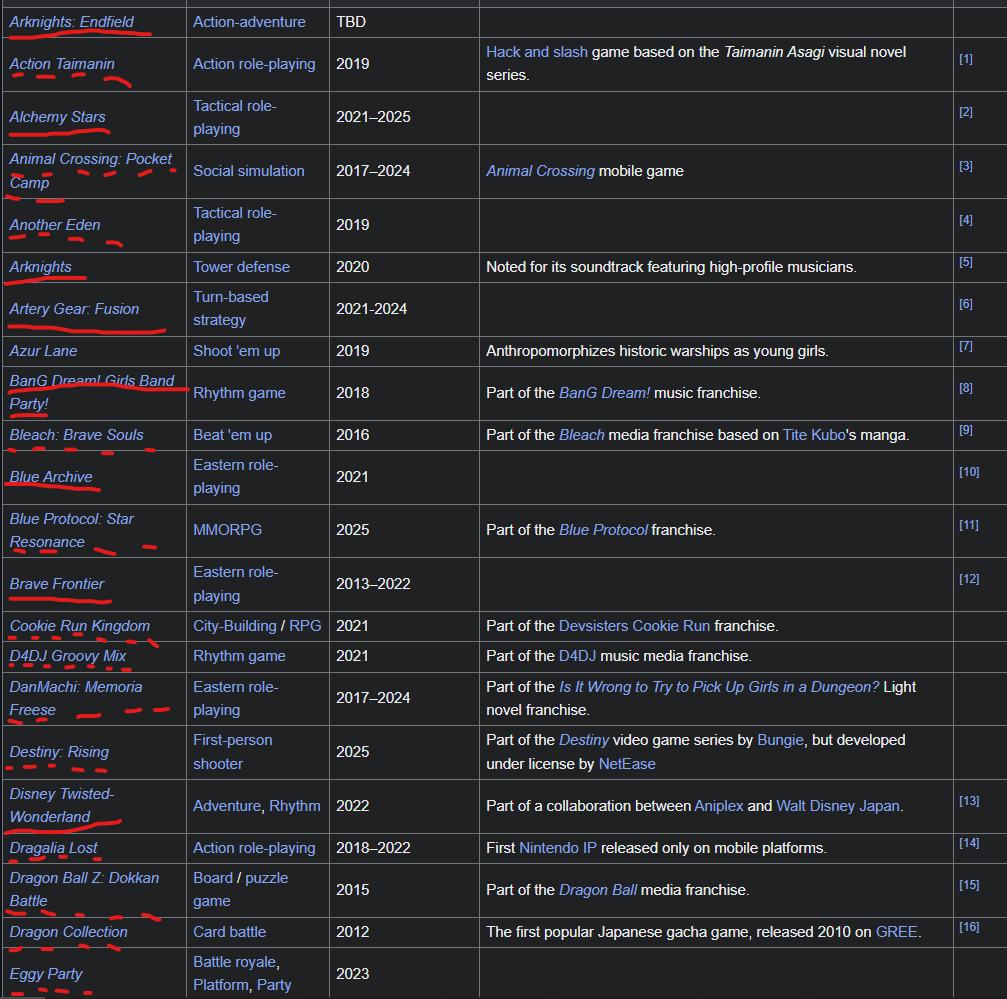Click the Walt Disney Japan link
This screenshot has height=999, width=1007.
[x=837, y=806]
